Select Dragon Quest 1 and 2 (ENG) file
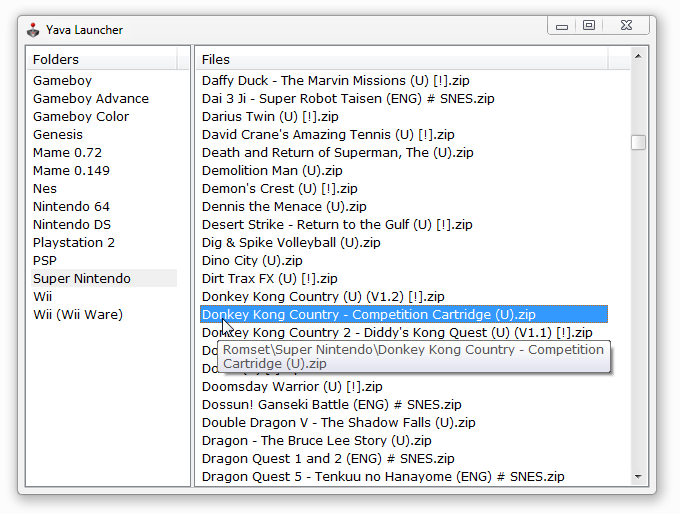This screenshot has width=680, height=514. [328, 458]
